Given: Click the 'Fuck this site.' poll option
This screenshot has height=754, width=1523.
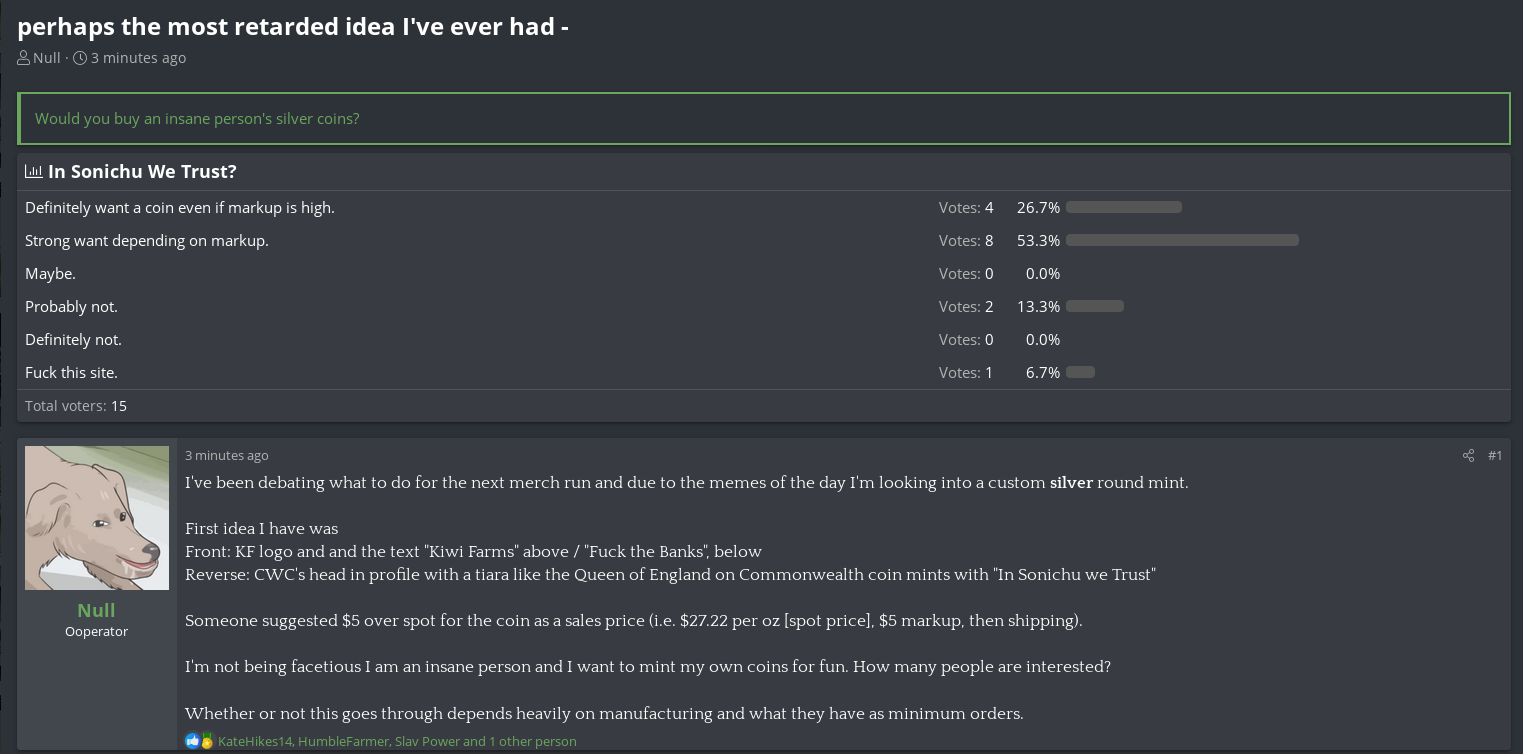Looking at the screenshot, I should coord(71,373).
